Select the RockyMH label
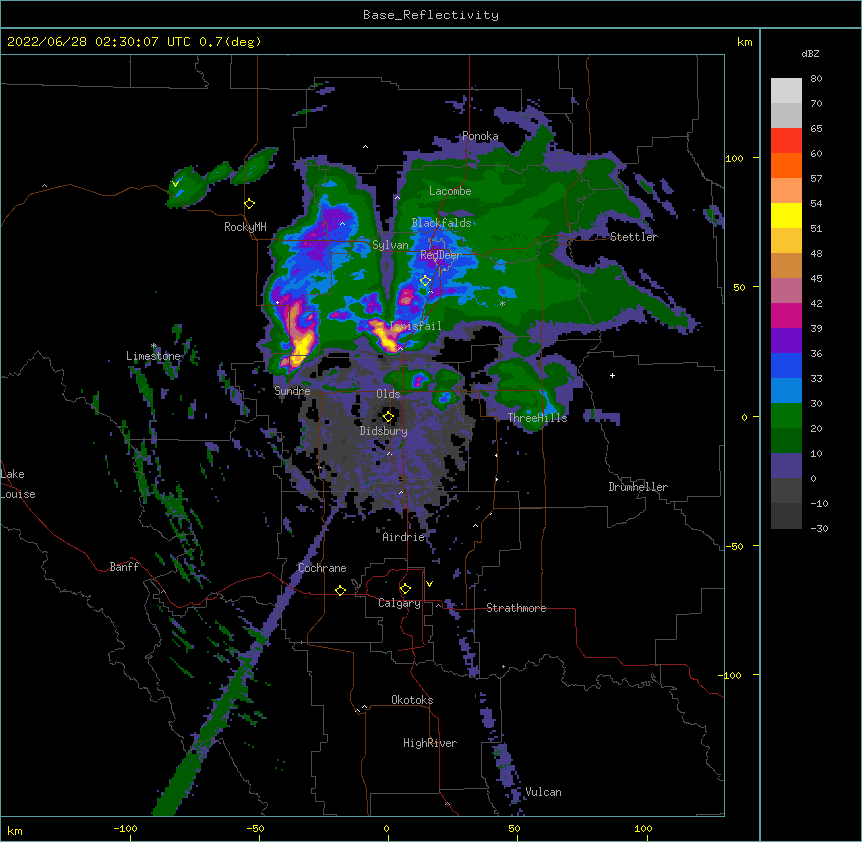Viewport: 862px width, 842px height. [245, 227]
